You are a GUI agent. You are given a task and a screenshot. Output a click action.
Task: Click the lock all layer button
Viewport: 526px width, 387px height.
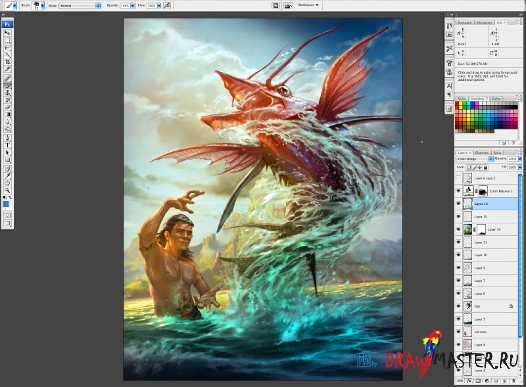click(485, 167)
